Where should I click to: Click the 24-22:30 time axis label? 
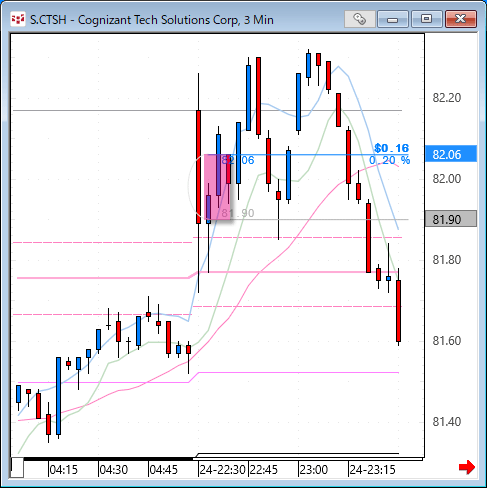(x=222, y=470)
